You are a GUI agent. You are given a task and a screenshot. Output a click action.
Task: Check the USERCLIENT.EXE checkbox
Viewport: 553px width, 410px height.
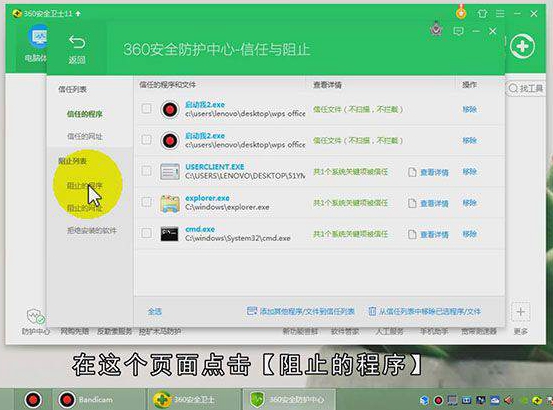pos(146,171)
